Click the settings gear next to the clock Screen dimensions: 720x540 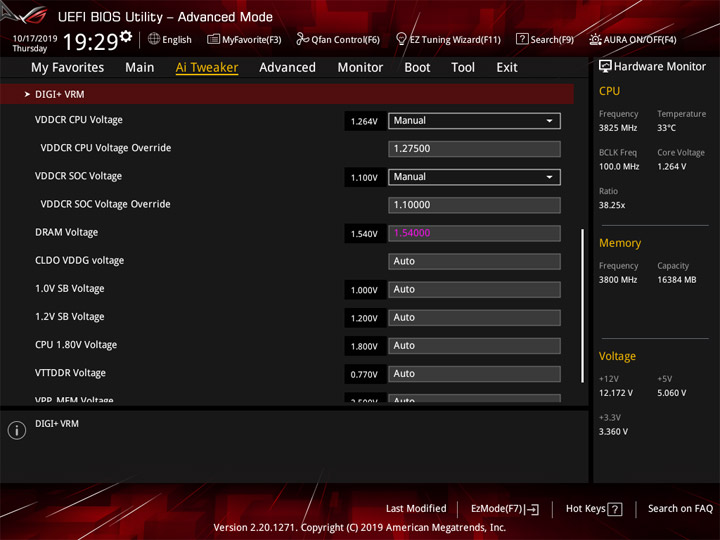click(x=126, y=36)
